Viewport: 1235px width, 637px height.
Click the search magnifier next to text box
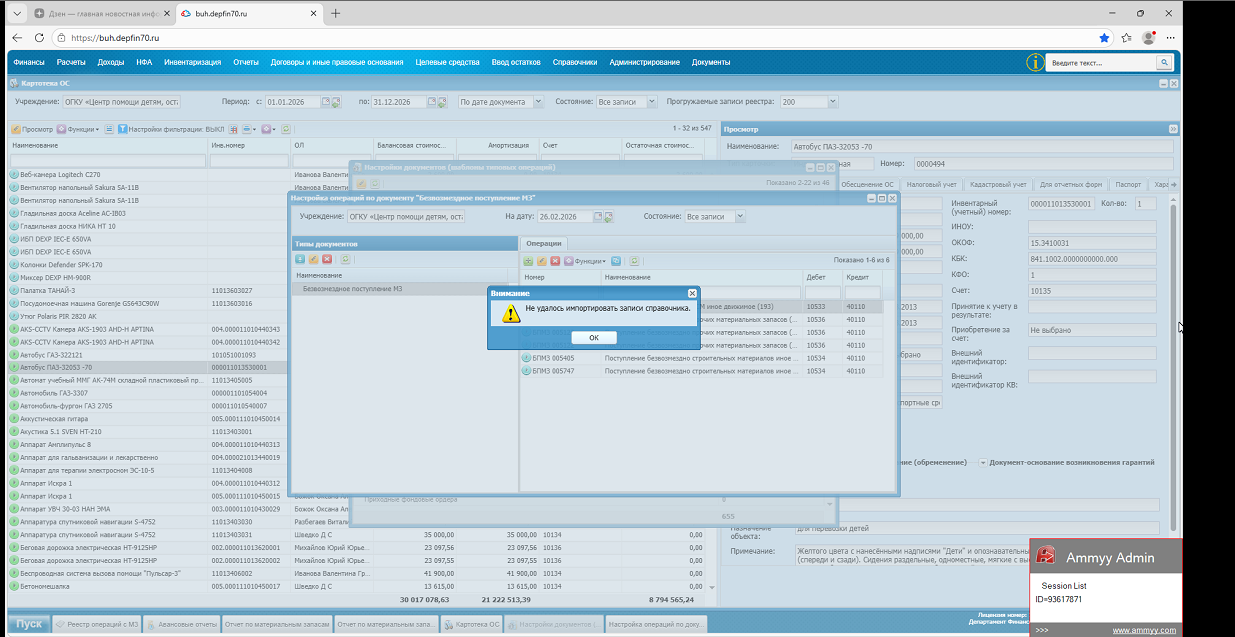1164,62
